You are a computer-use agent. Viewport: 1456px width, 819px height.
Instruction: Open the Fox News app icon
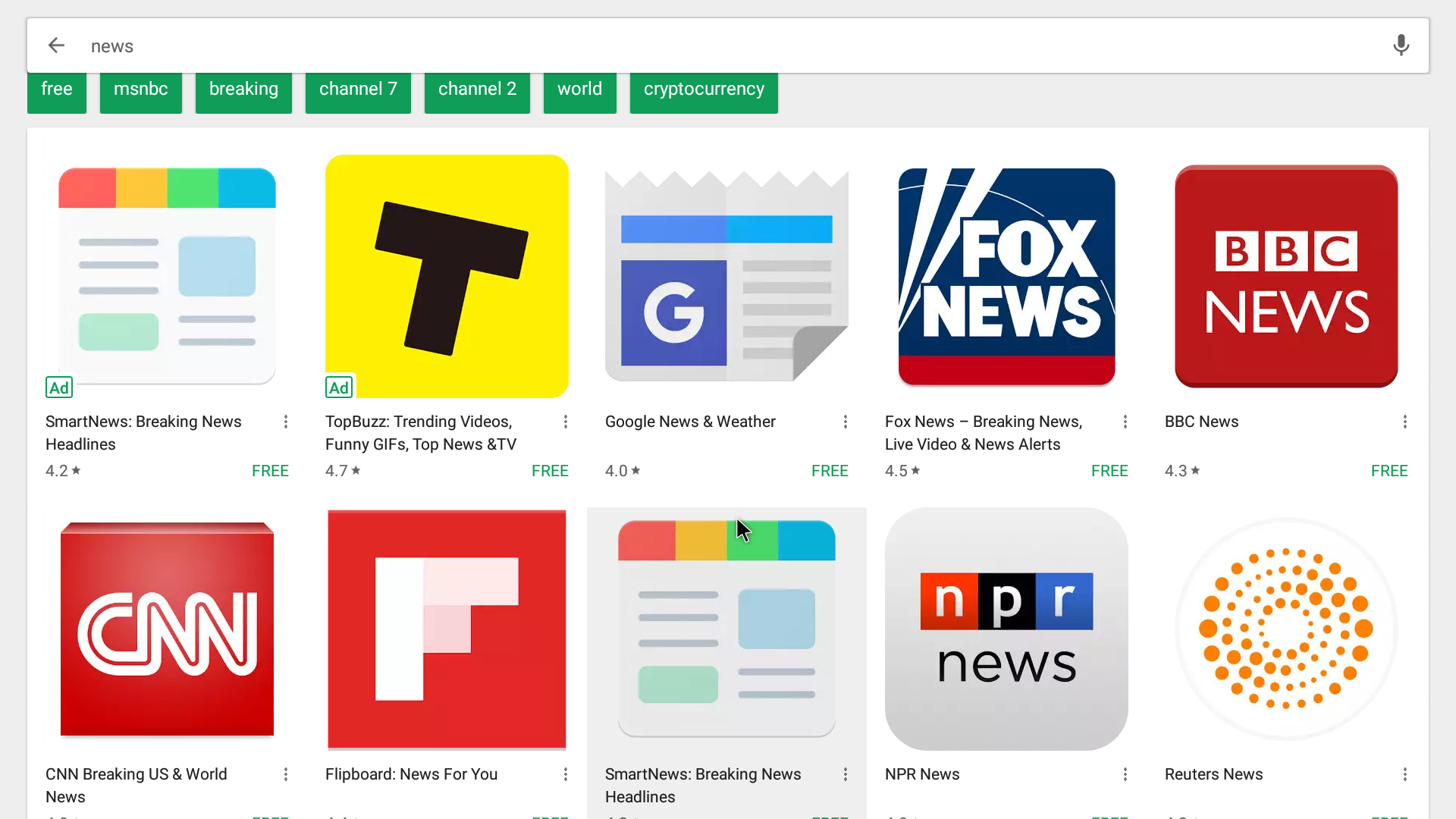pyautogui.click(x=1006, y=276)
